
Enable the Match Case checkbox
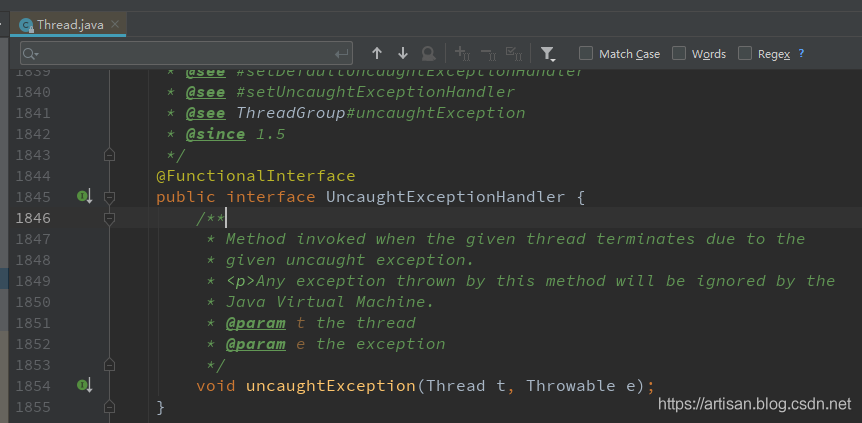click(x=586, y=53)
